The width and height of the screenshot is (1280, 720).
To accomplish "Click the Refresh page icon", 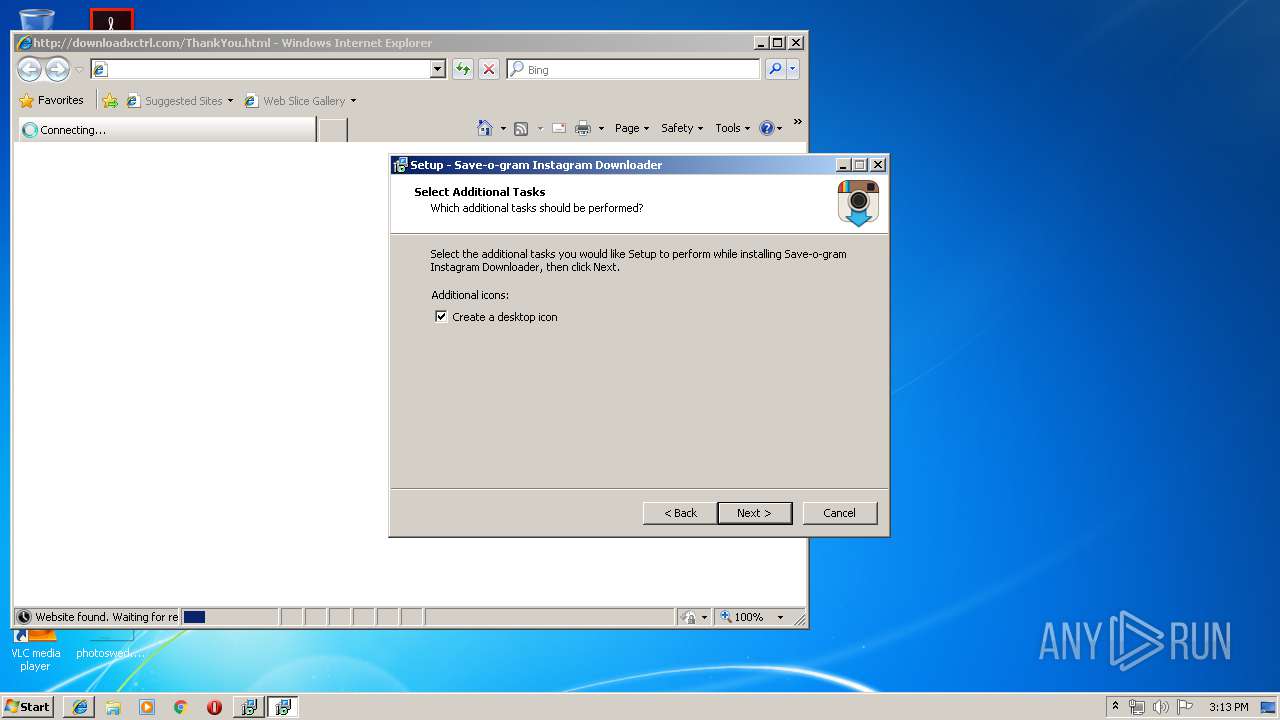I will 462,69.
